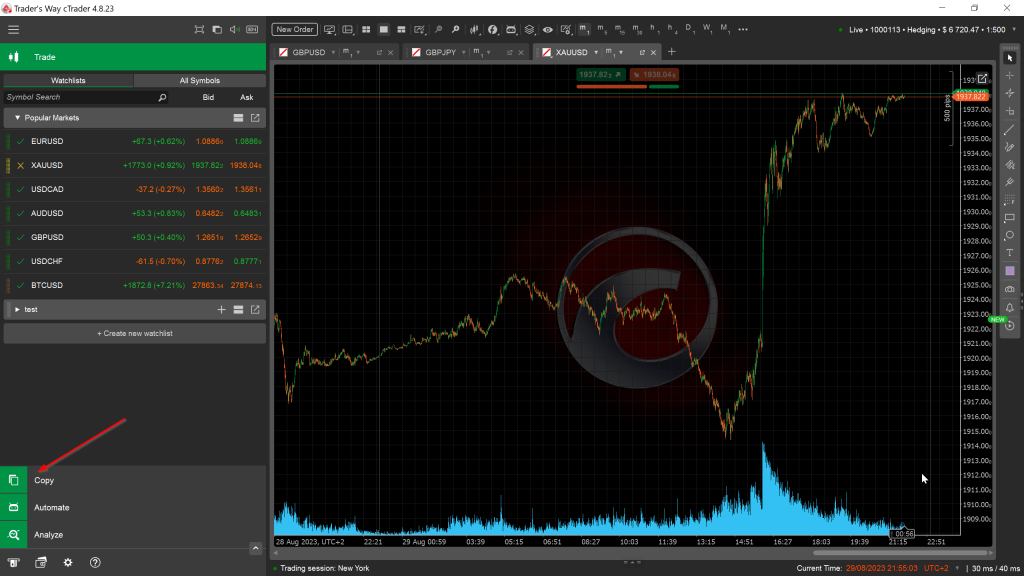Select the trend line drawing tool

[x=1009, y=129]
